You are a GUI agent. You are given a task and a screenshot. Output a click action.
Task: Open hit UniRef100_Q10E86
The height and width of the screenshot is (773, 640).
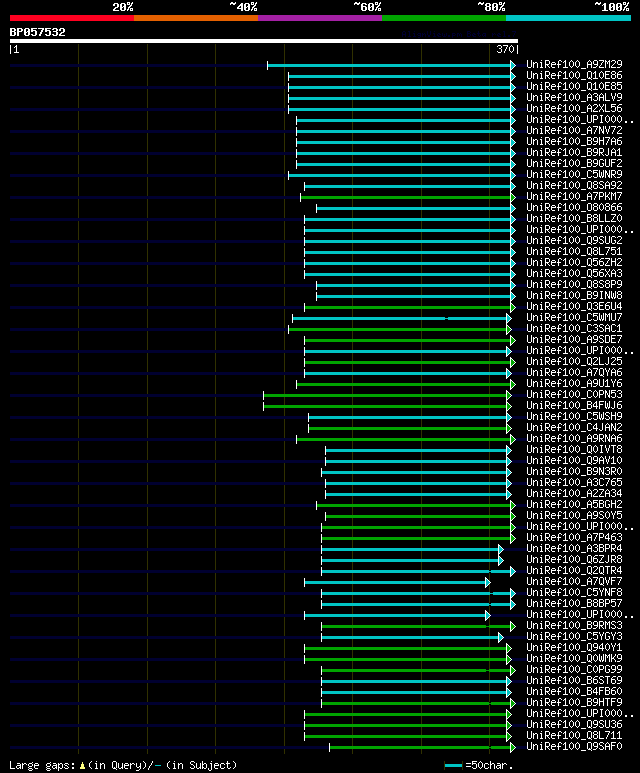[574, 75]
